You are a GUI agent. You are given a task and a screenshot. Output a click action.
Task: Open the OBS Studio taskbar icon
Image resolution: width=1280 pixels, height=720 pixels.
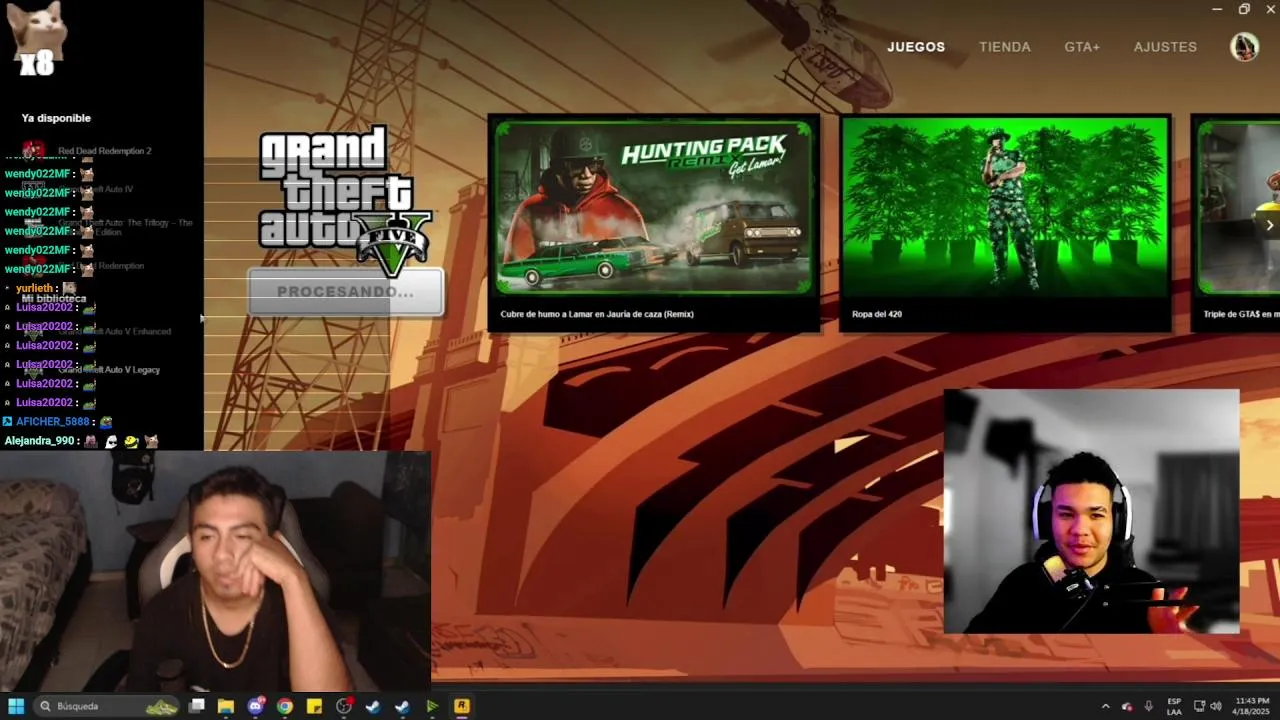coord(344,706)
